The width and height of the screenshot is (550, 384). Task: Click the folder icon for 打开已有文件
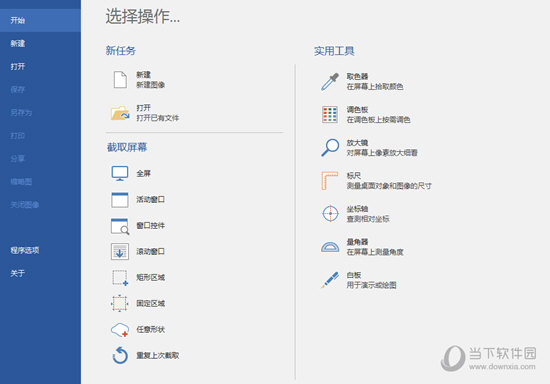120,113
